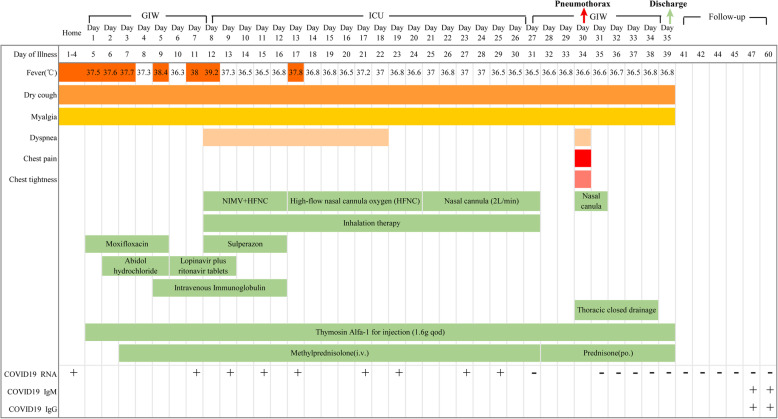Click the fever value 37.8
Screen dimensions: 778x419
[296, 72]
